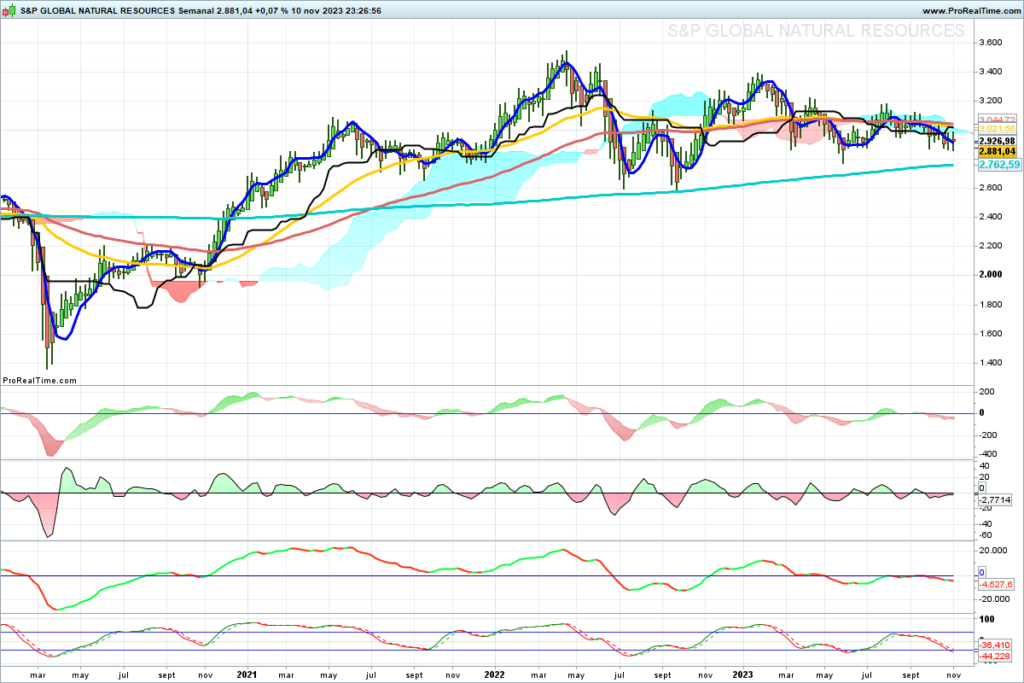The height and width of the screenshot is (683, 1024).
Task: Click the red -44,228 stochastic value label
Action: tap(995, 656)
